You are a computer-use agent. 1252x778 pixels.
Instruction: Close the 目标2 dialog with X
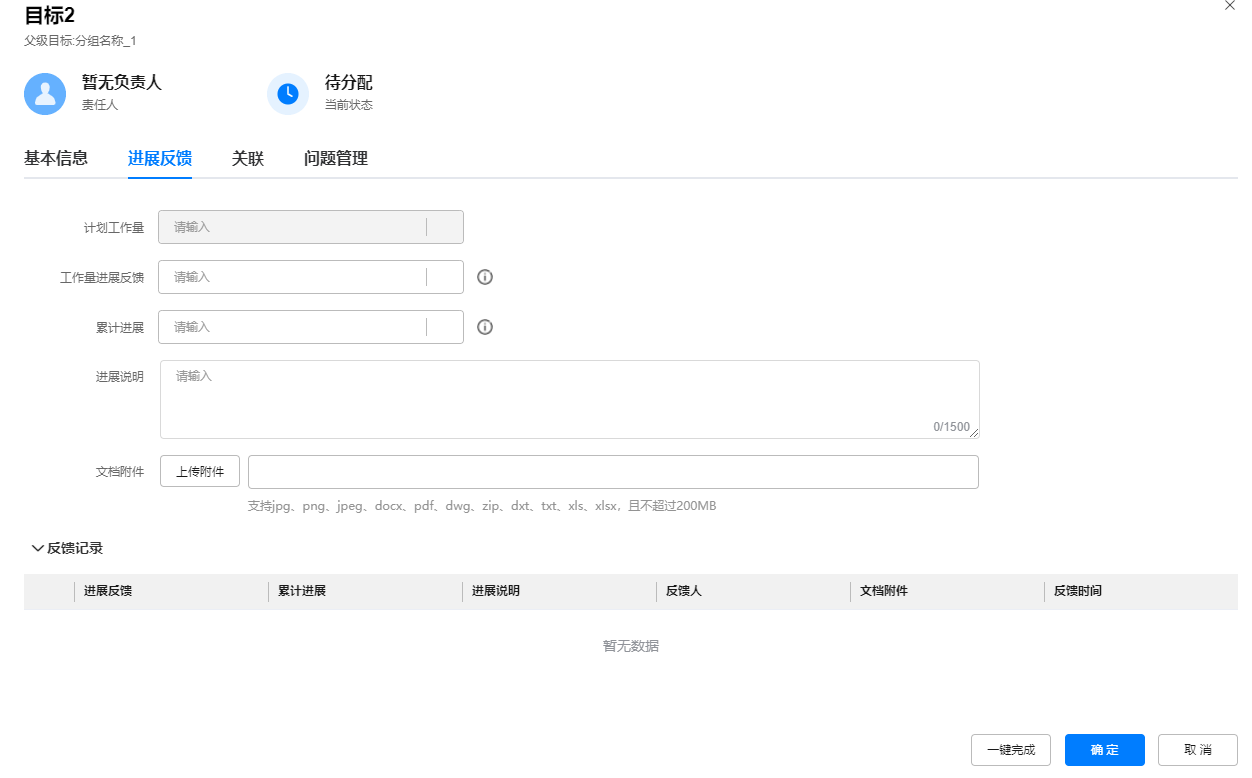(1230, 6)
